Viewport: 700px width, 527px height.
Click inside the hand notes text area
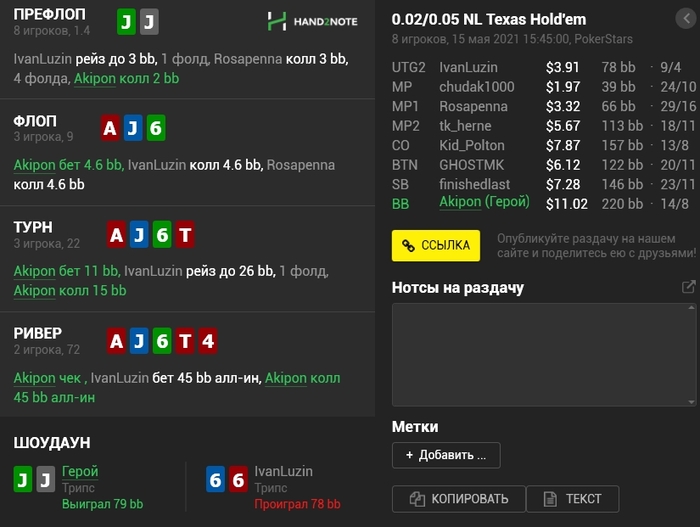544,355
